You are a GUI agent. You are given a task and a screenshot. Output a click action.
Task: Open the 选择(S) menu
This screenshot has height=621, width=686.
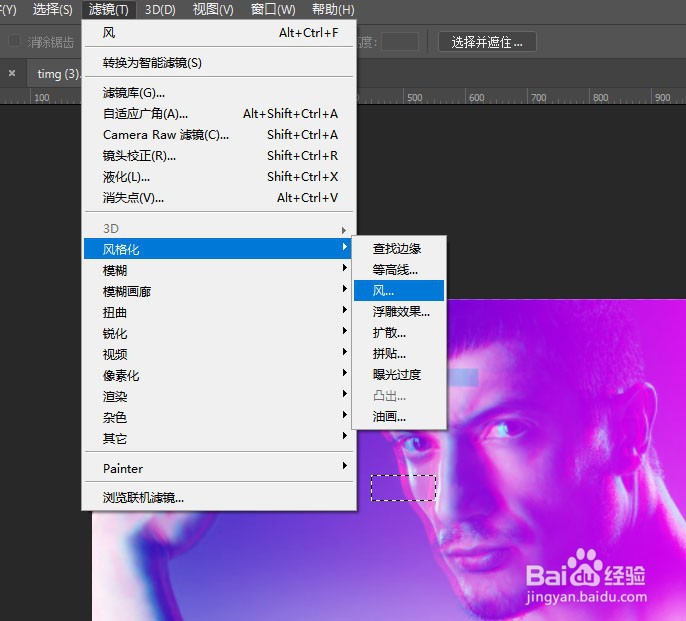point(52,9)
